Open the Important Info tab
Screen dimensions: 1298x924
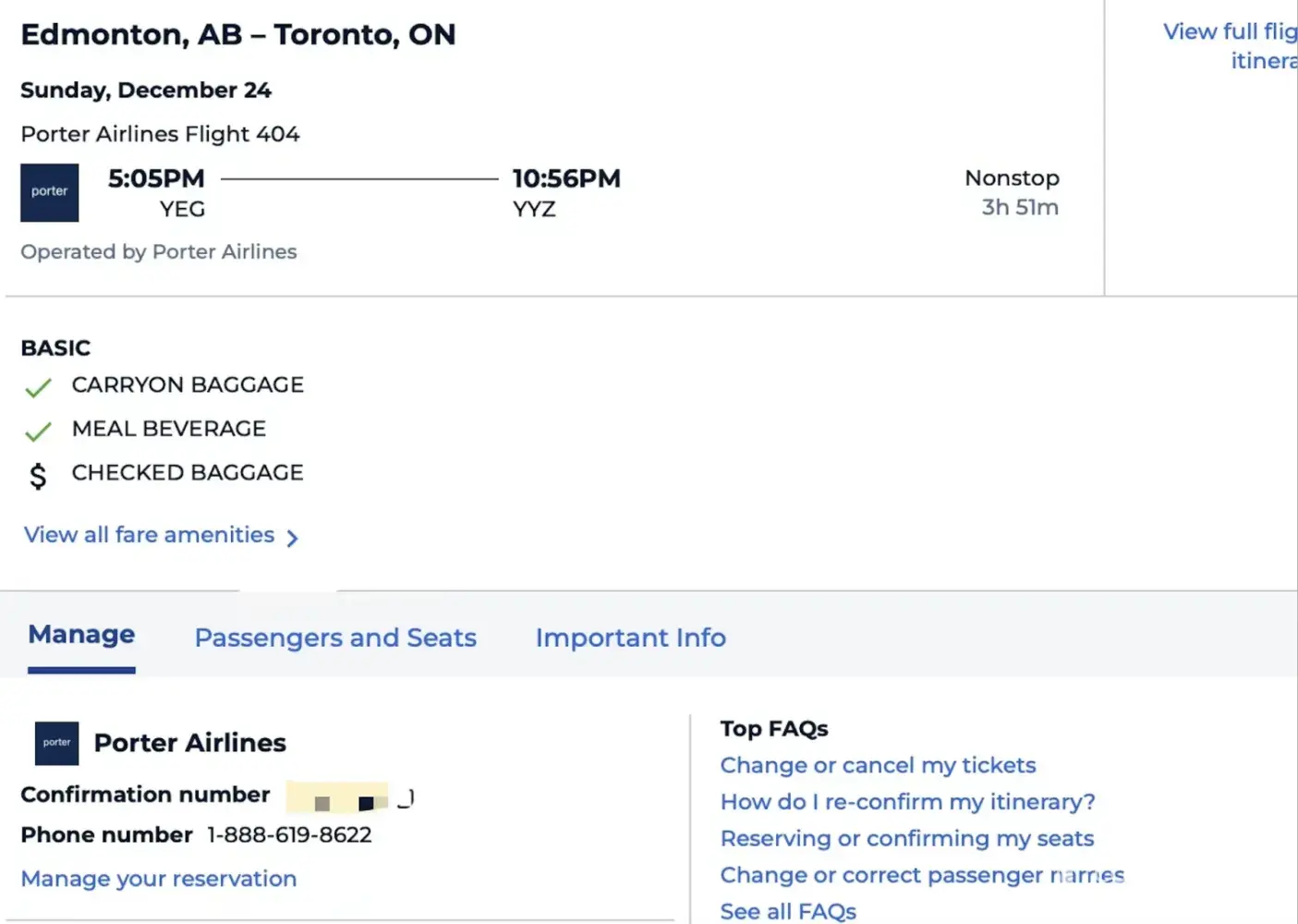coord(630,638)
